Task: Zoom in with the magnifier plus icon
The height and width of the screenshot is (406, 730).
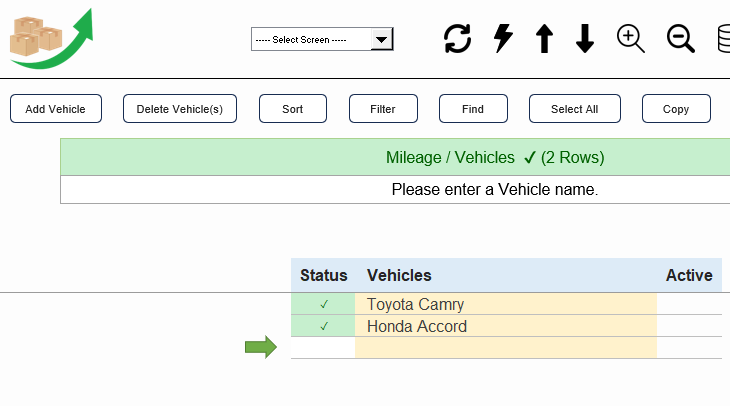Action: coord(631,39)
